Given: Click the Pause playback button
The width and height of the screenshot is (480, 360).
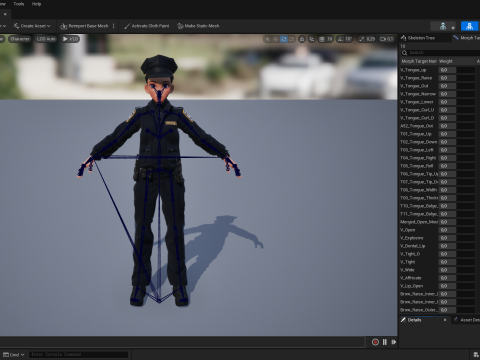Looking at the screenshot, I should point(385,342).
